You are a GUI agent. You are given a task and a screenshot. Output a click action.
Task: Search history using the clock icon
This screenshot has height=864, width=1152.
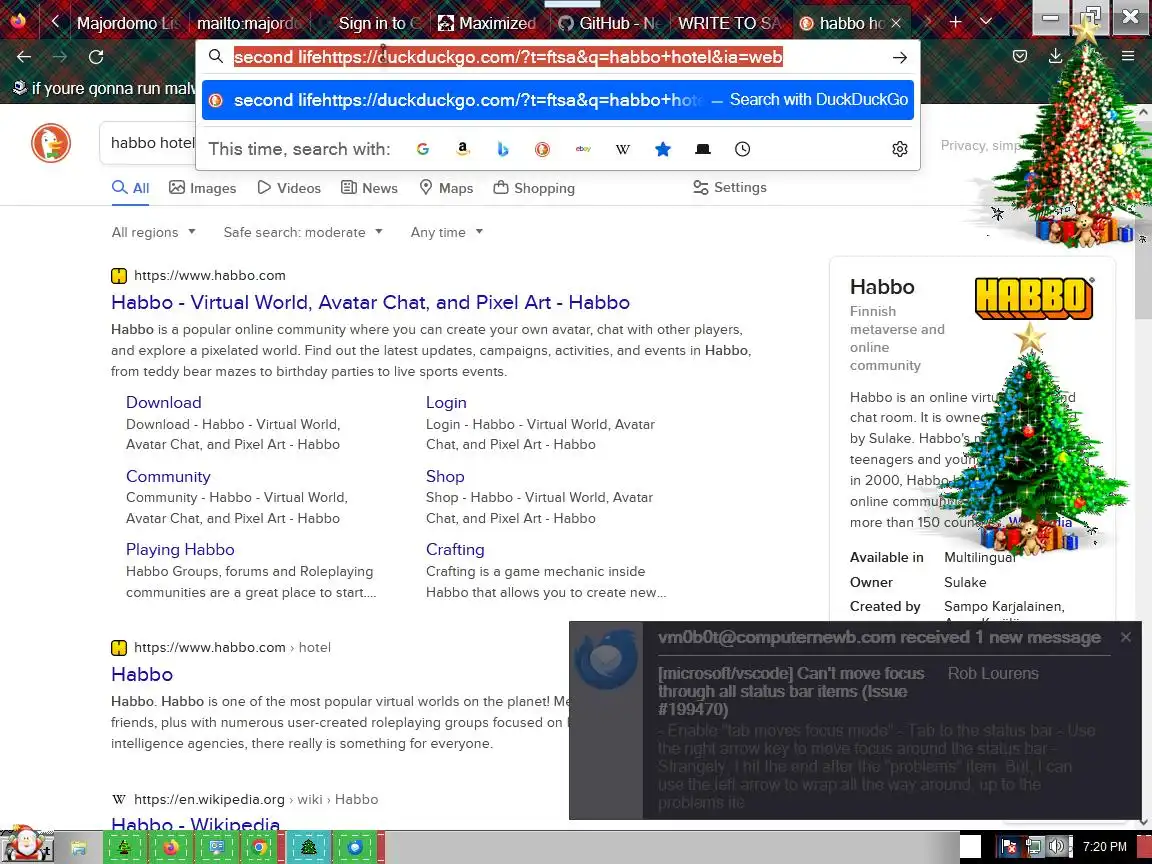743,149
